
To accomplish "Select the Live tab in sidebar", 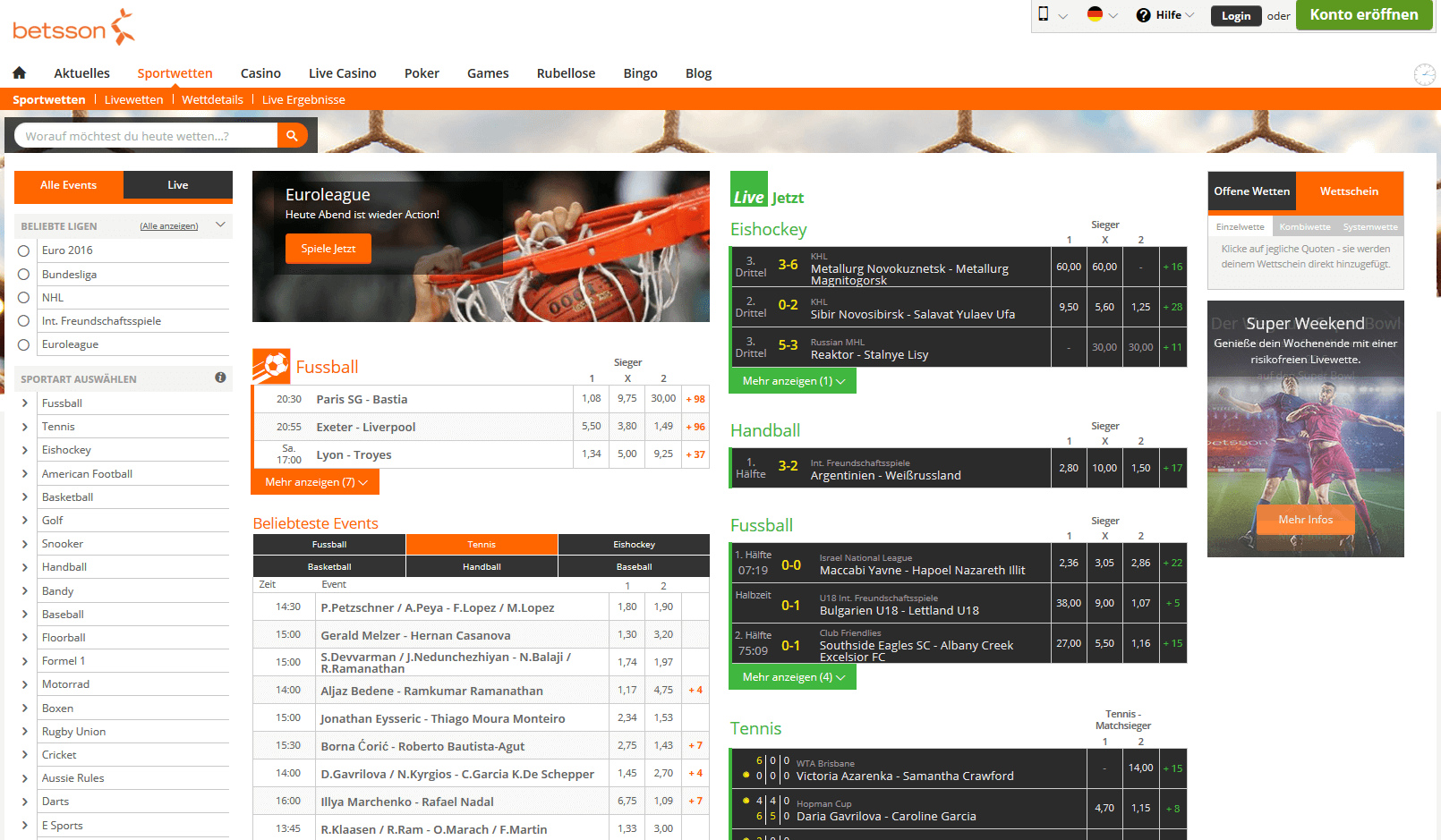I will (178, 185).
